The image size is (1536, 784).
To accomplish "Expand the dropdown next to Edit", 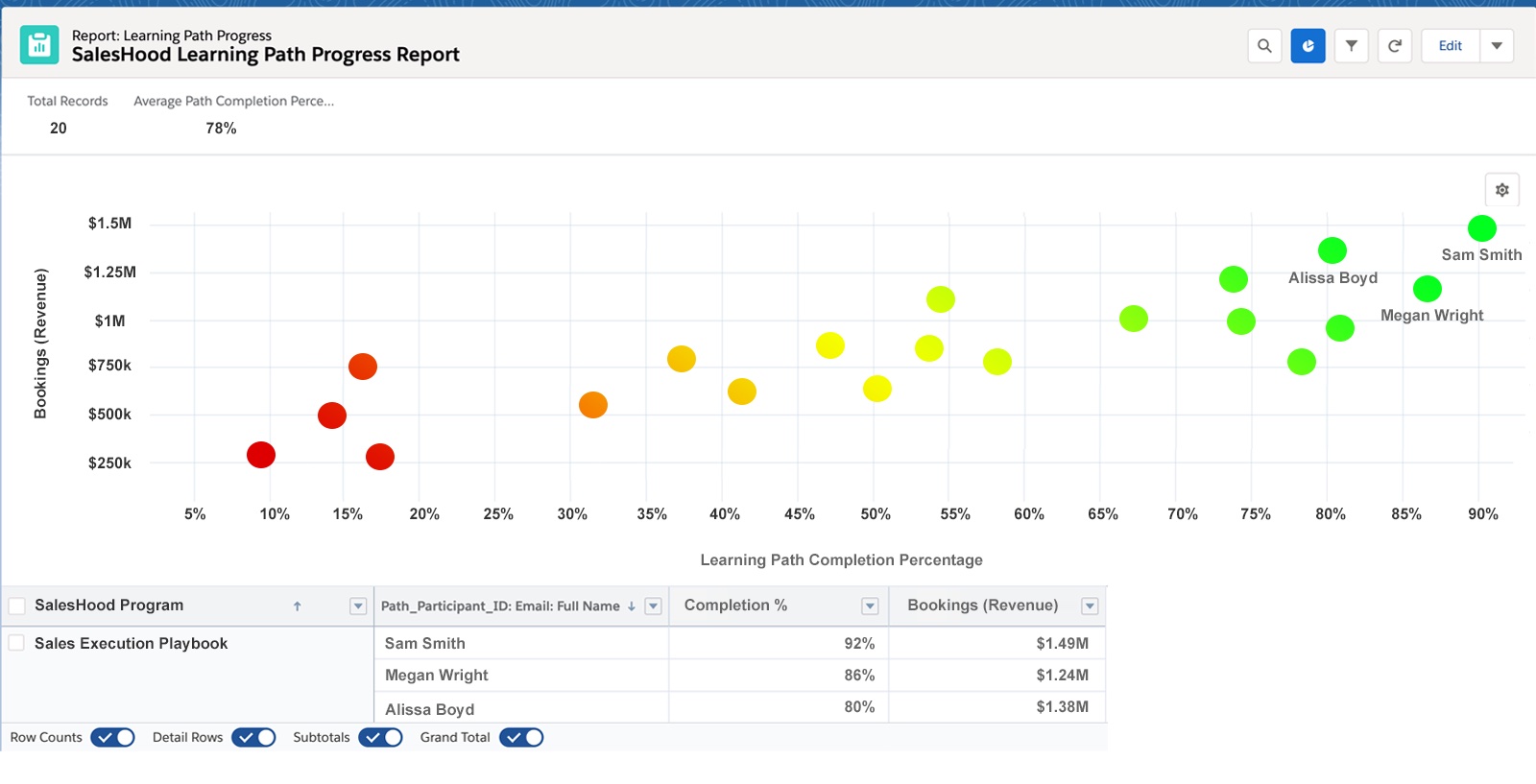I will point(1497,46).
